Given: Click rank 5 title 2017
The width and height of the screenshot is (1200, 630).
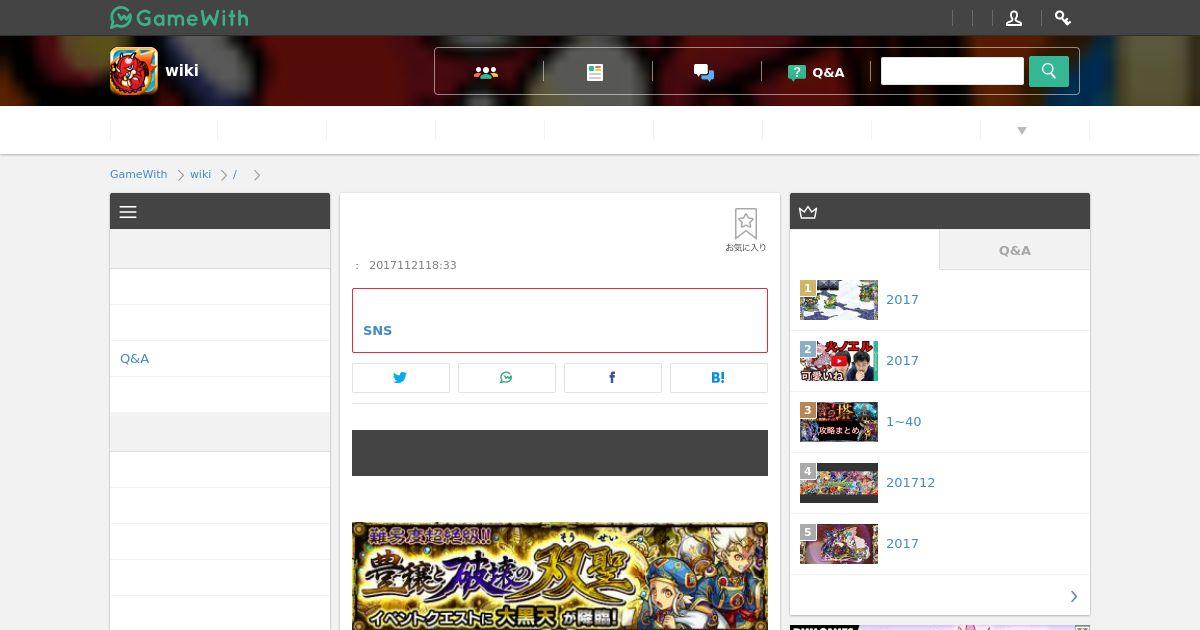Looking at the screenshot, I should click(x=902, y=544).
